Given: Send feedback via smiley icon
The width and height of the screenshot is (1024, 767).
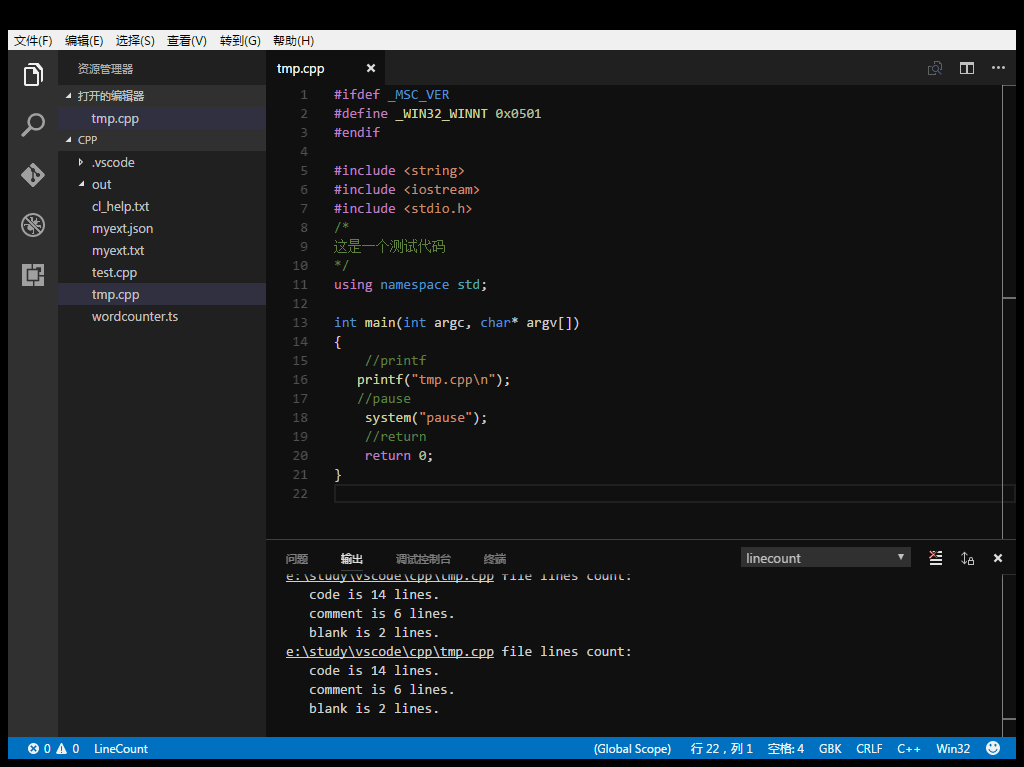Looking at the screenshot, I should click(x=993, y=749).
